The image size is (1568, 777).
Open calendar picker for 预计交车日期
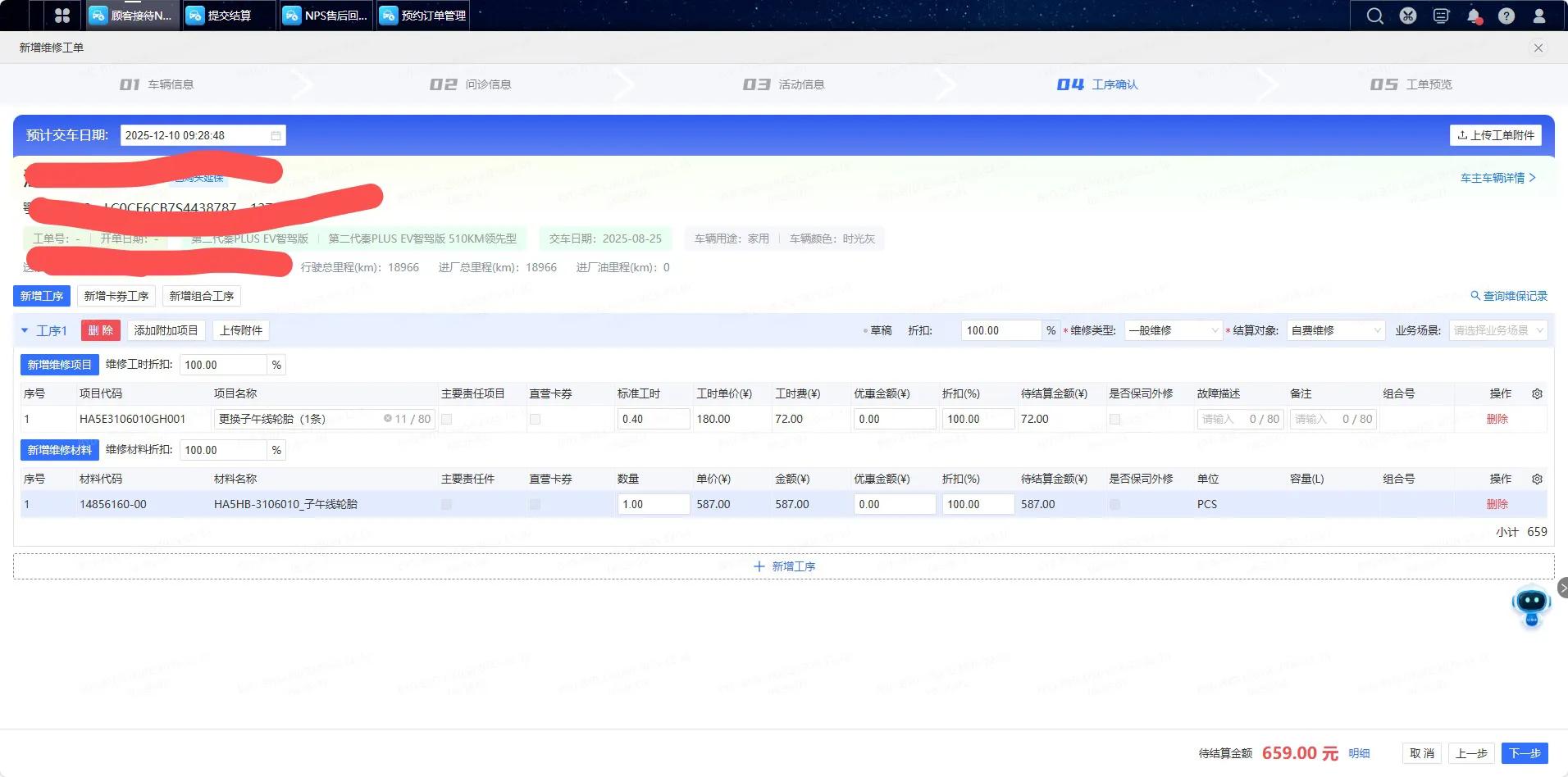tap(276, 135)
